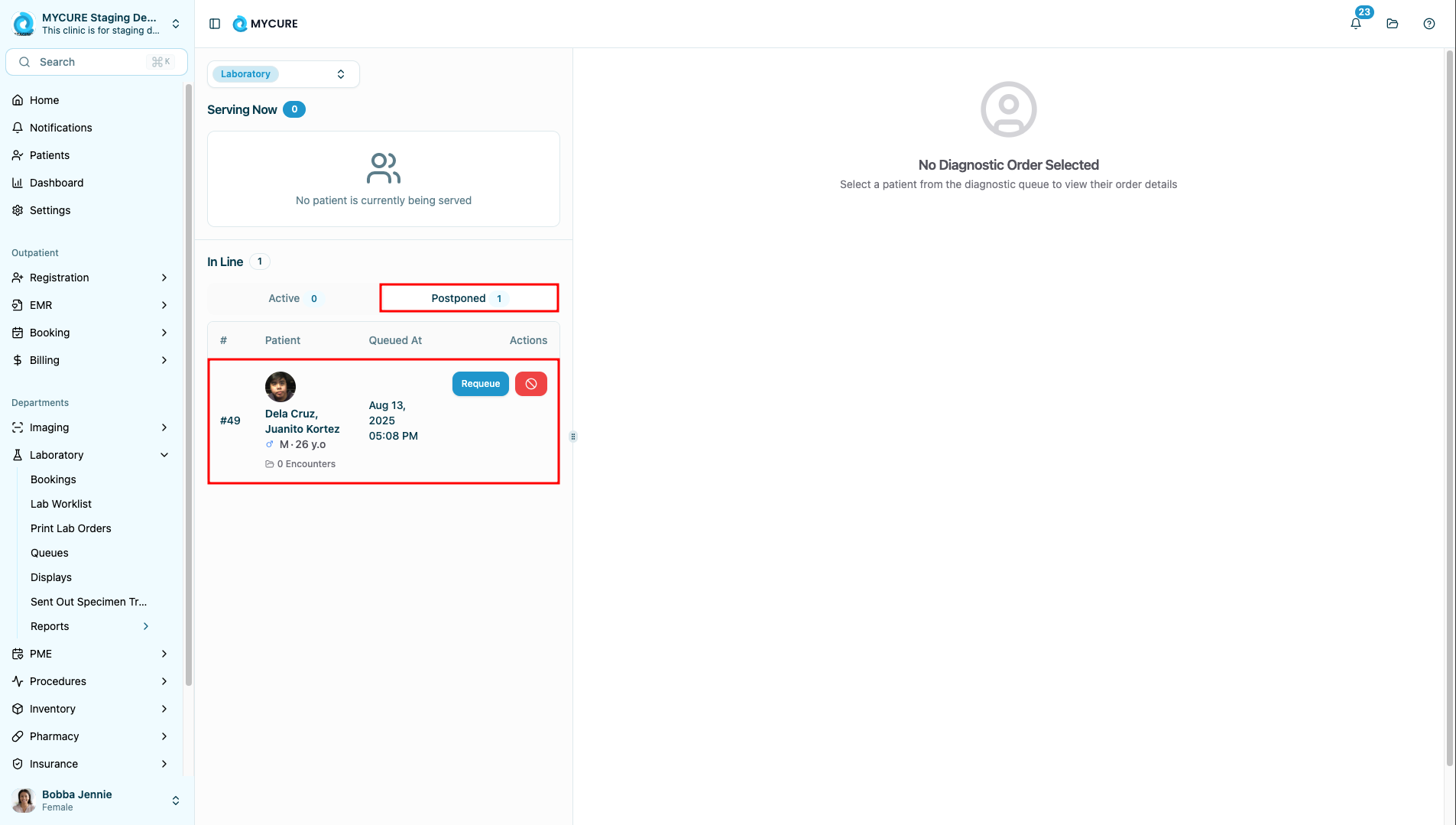The height and width of the screenshot is (825, 1456).
Task: Click the Search input field
Action: pos(96,62)
